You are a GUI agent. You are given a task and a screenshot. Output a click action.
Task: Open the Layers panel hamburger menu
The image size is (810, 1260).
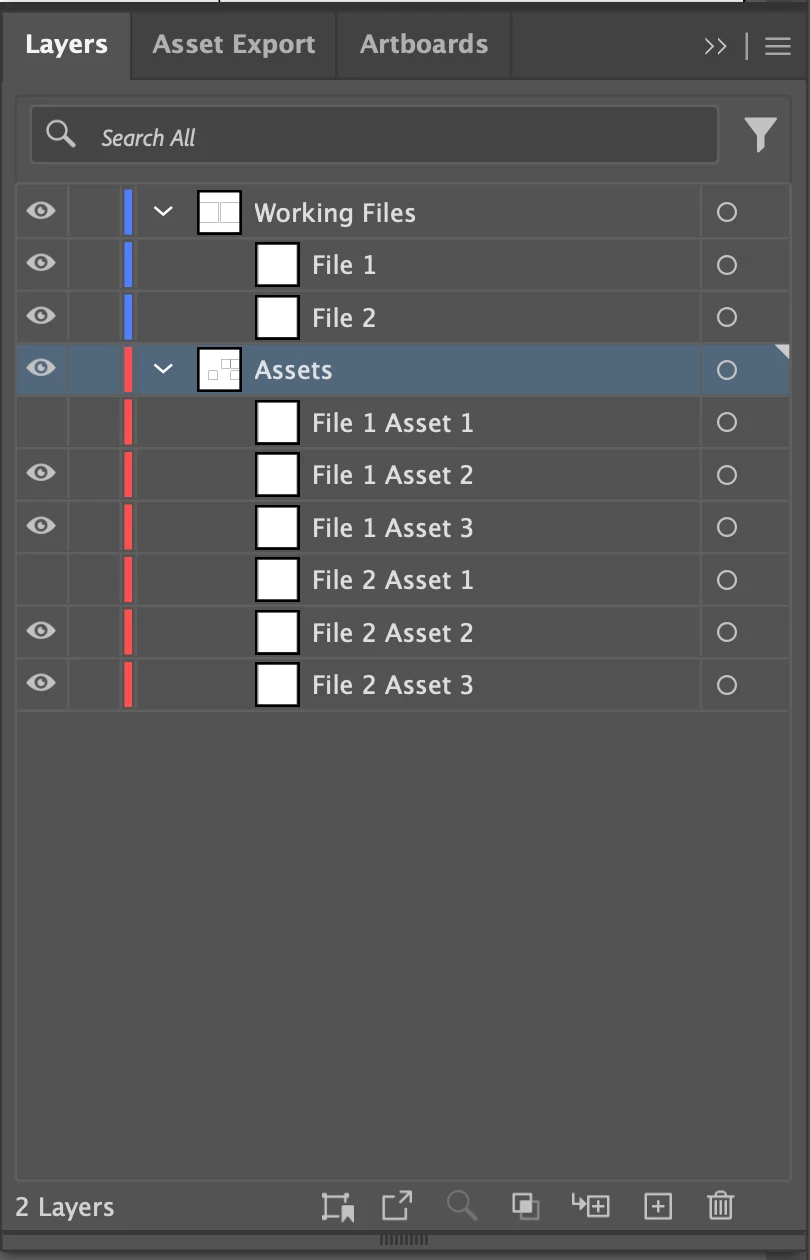click(778, 46)
